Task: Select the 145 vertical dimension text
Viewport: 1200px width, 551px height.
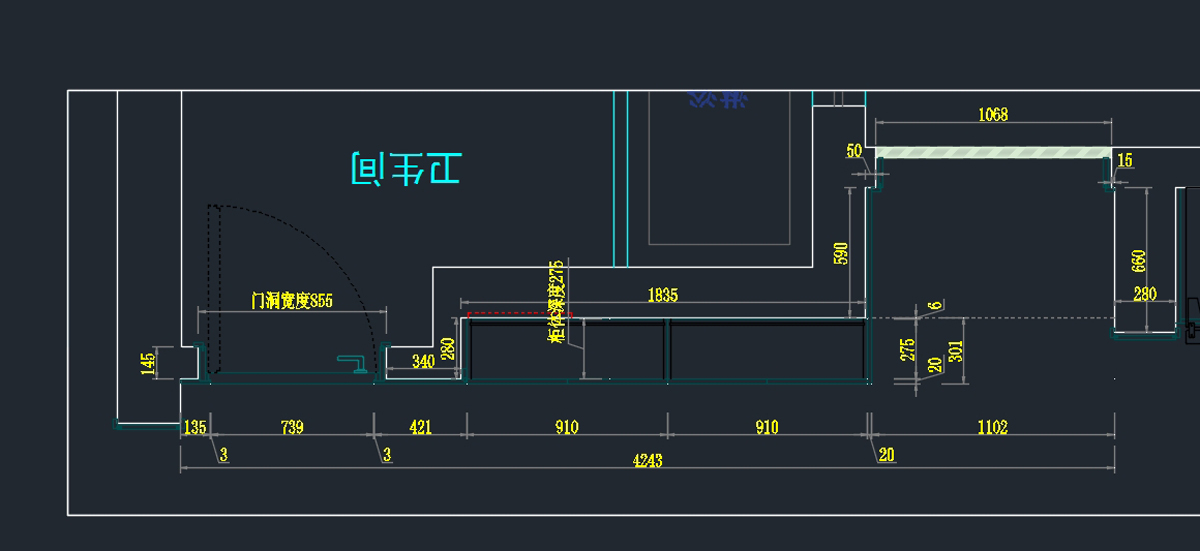Action: 148,362
